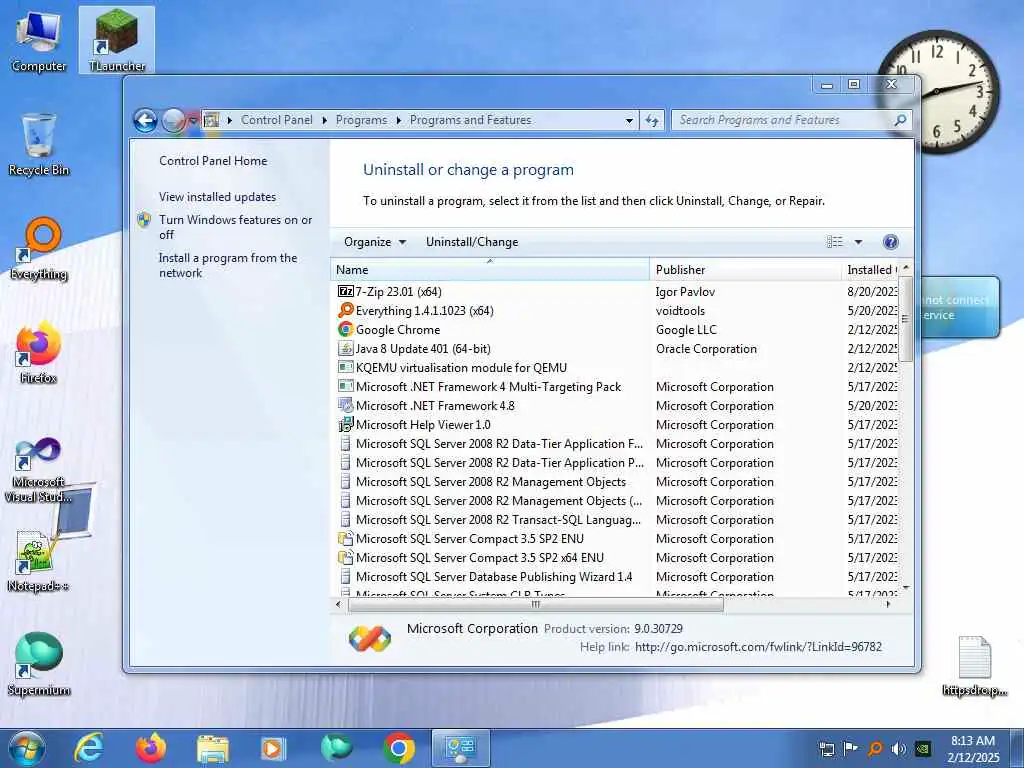Click Uninstall/Change in the toolbar

472,242
